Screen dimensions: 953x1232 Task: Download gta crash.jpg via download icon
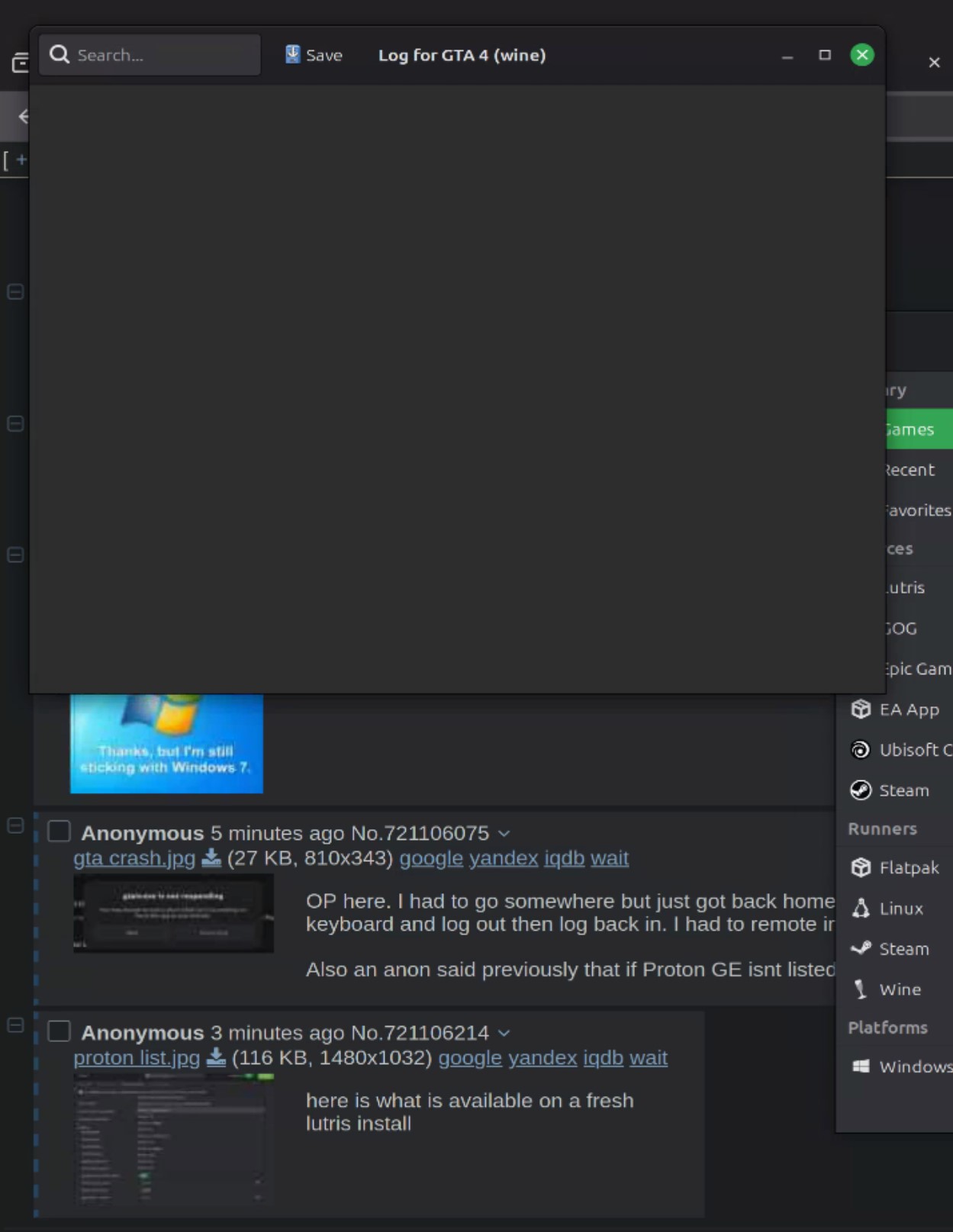pos(211,858)
